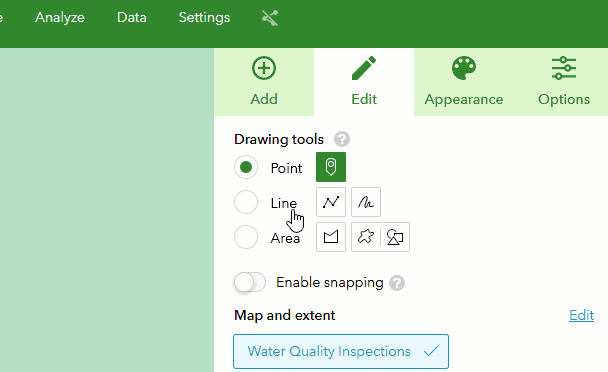Select the shapes area drawing tool icon
Viewport: 608px width, 372px height.
coord(395,237)
